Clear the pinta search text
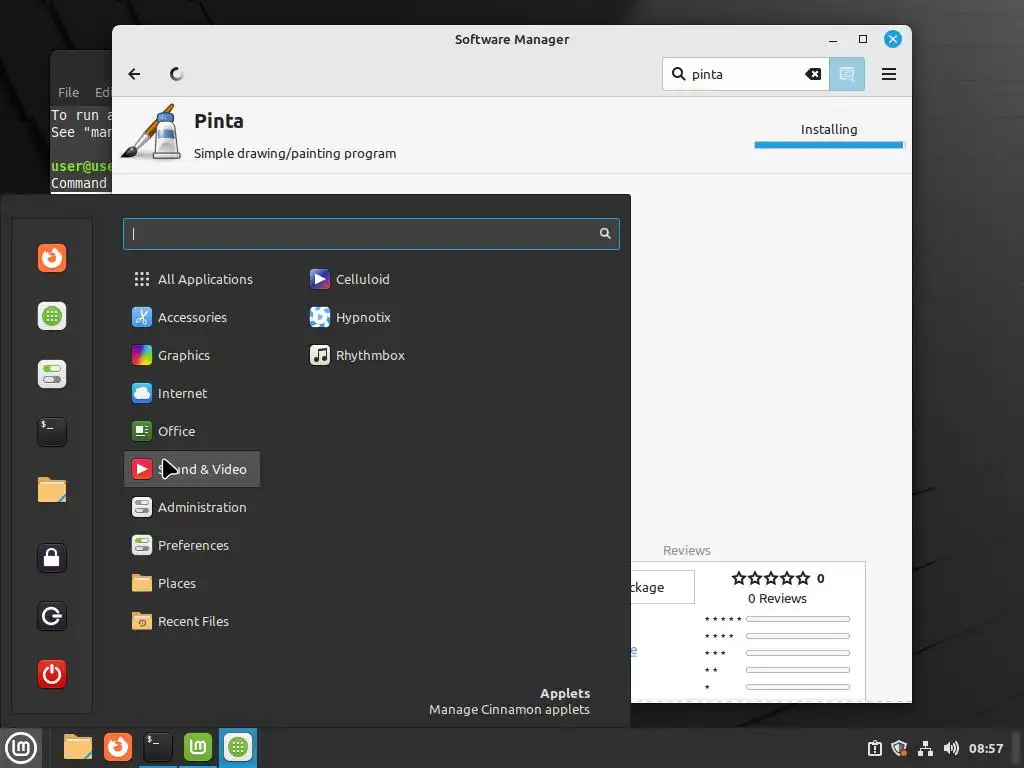The image size is (1024, 768). 812,74
